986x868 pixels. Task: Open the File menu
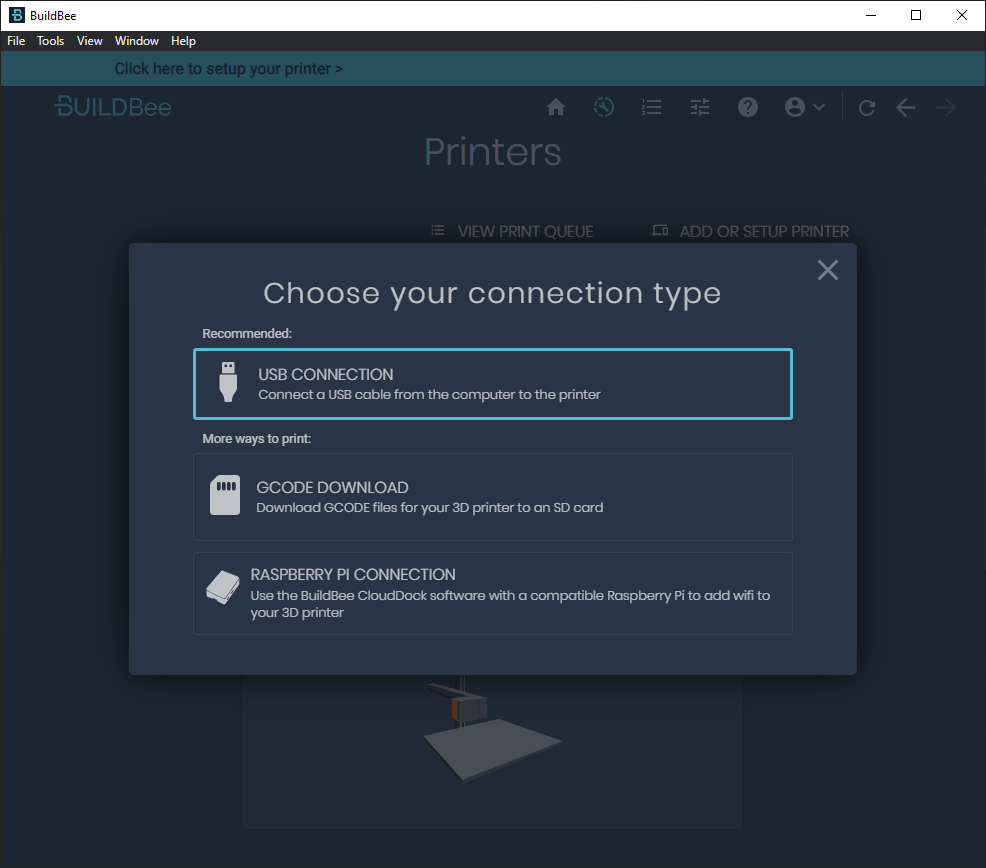16,41
